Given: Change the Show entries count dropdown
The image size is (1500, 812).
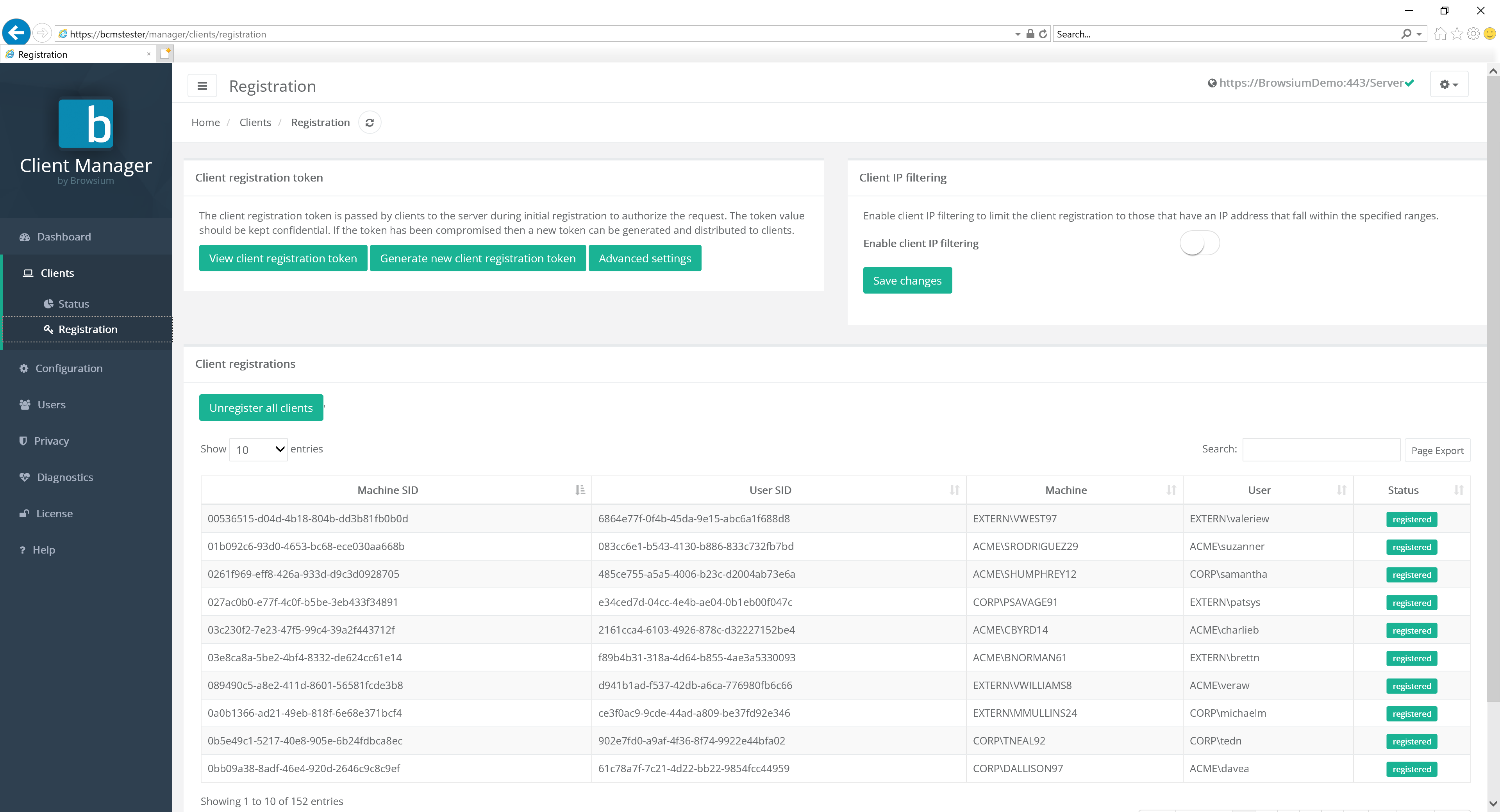Looking at the screenshot, I should coord(258,449).
